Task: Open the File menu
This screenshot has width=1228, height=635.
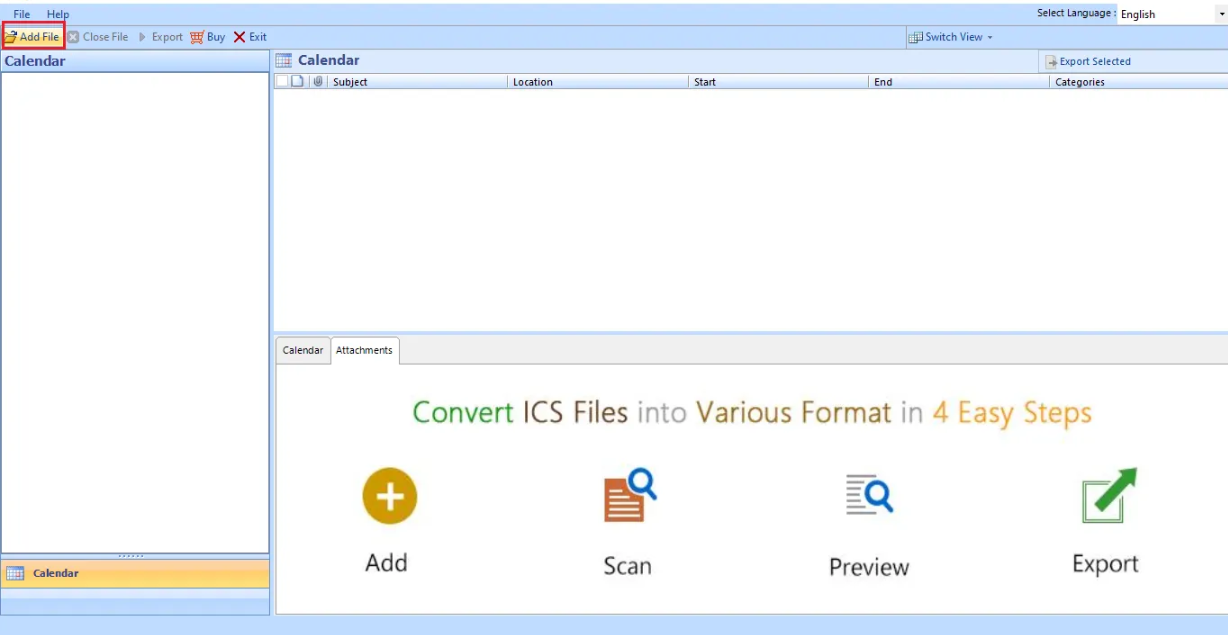Action: tap(22, 14)
